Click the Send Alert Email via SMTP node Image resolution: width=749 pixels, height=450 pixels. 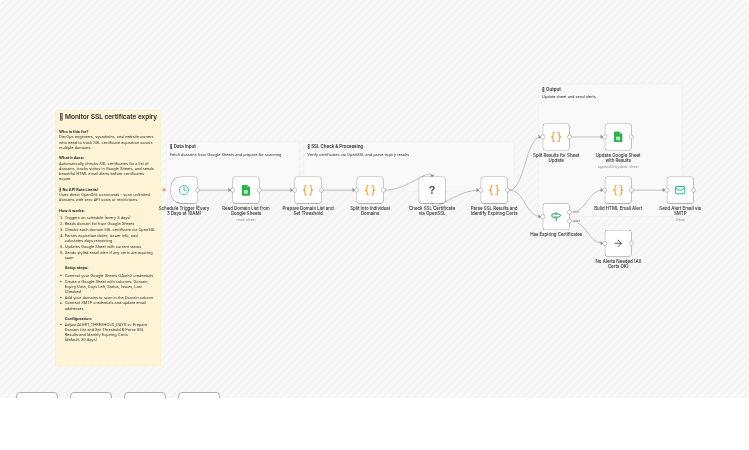pos(680,190)
